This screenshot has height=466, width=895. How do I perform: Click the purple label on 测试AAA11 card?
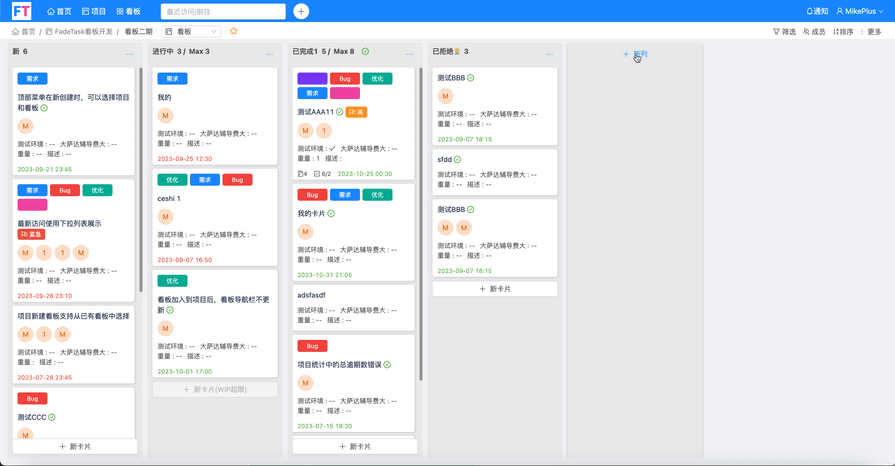point(312,78)
